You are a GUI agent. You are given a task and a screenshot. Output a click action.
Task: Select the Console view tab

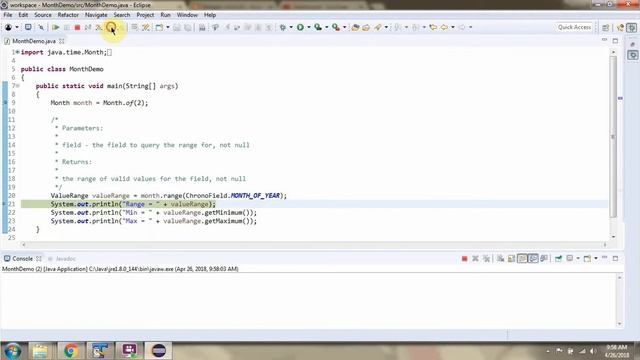click(x=22, y=259)
